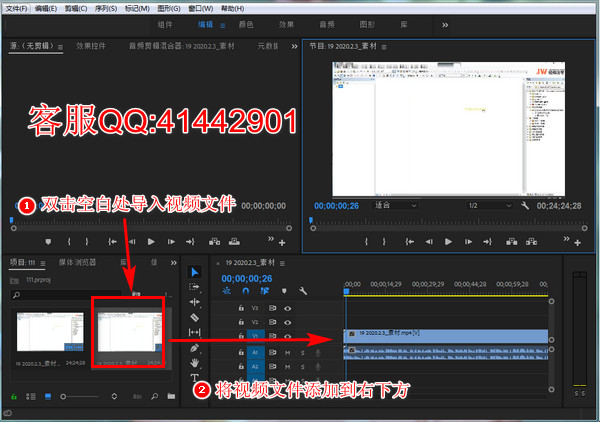Viewport: 600px width, 422px height.
Task: Hide track V3 with eye icon
Action: 287,308
